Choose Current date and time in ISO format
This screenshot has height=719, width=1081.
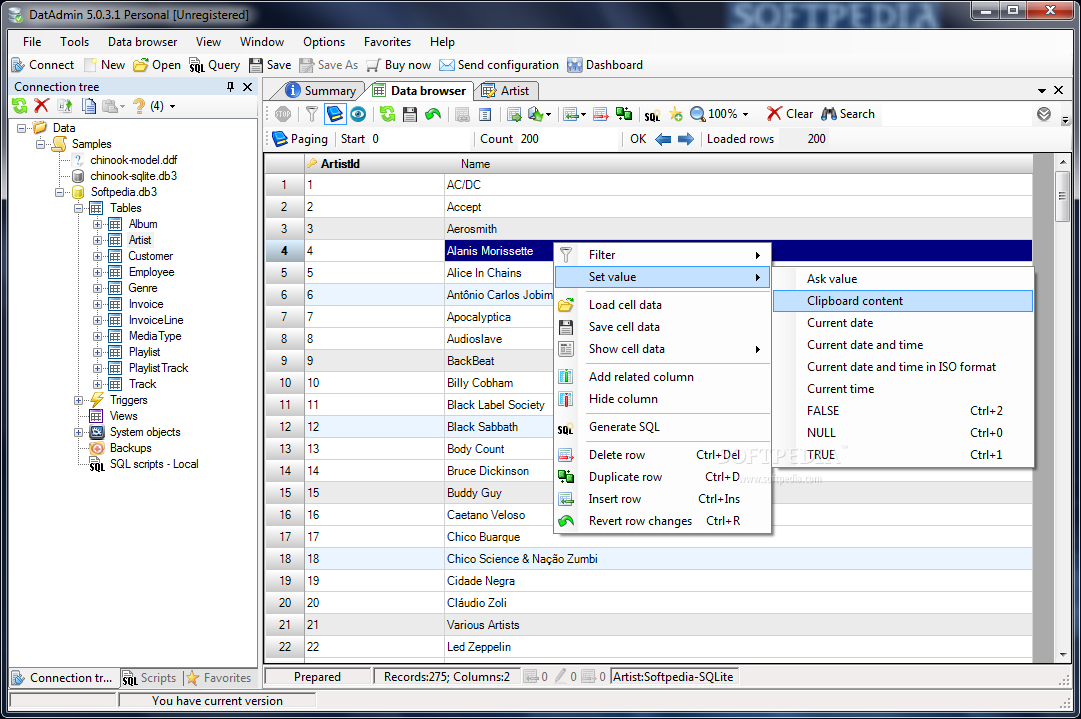pyautogui.click(x=902, y=367)
